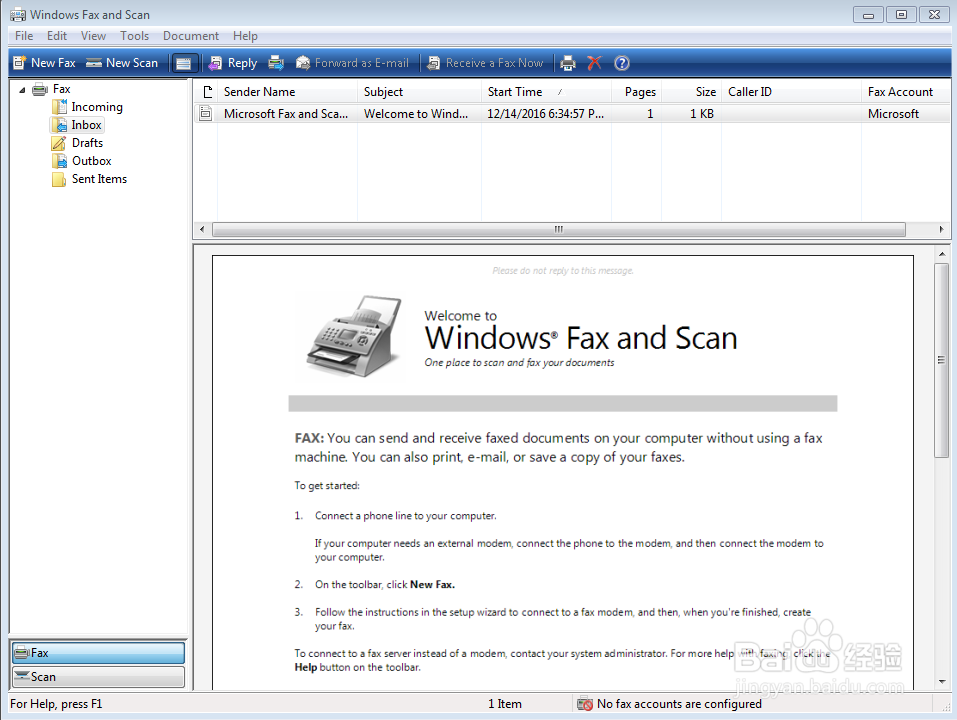Click the fax document icon in message row
Screen dimensions: 957x720
pos(206,113)
